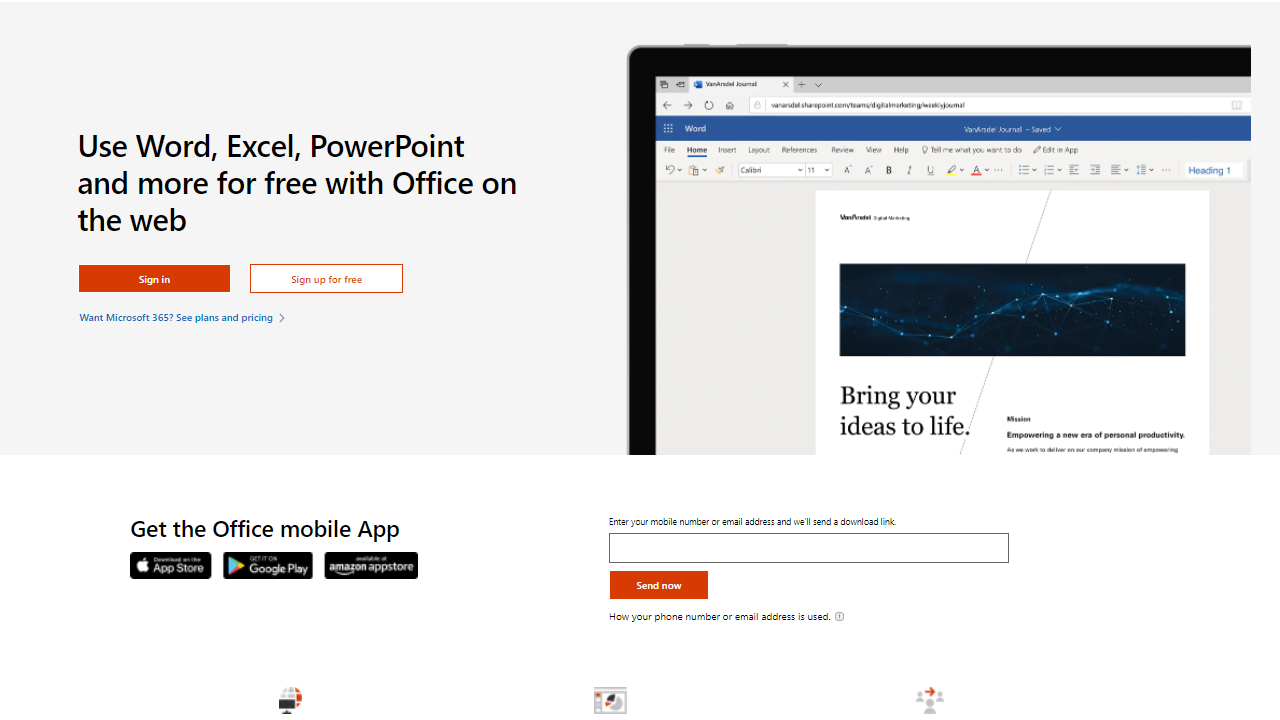Open the Microsoft 365 plans and pricing link
Image resolution: width=1280 pixels, height=720 pixels.
[183, 318]
